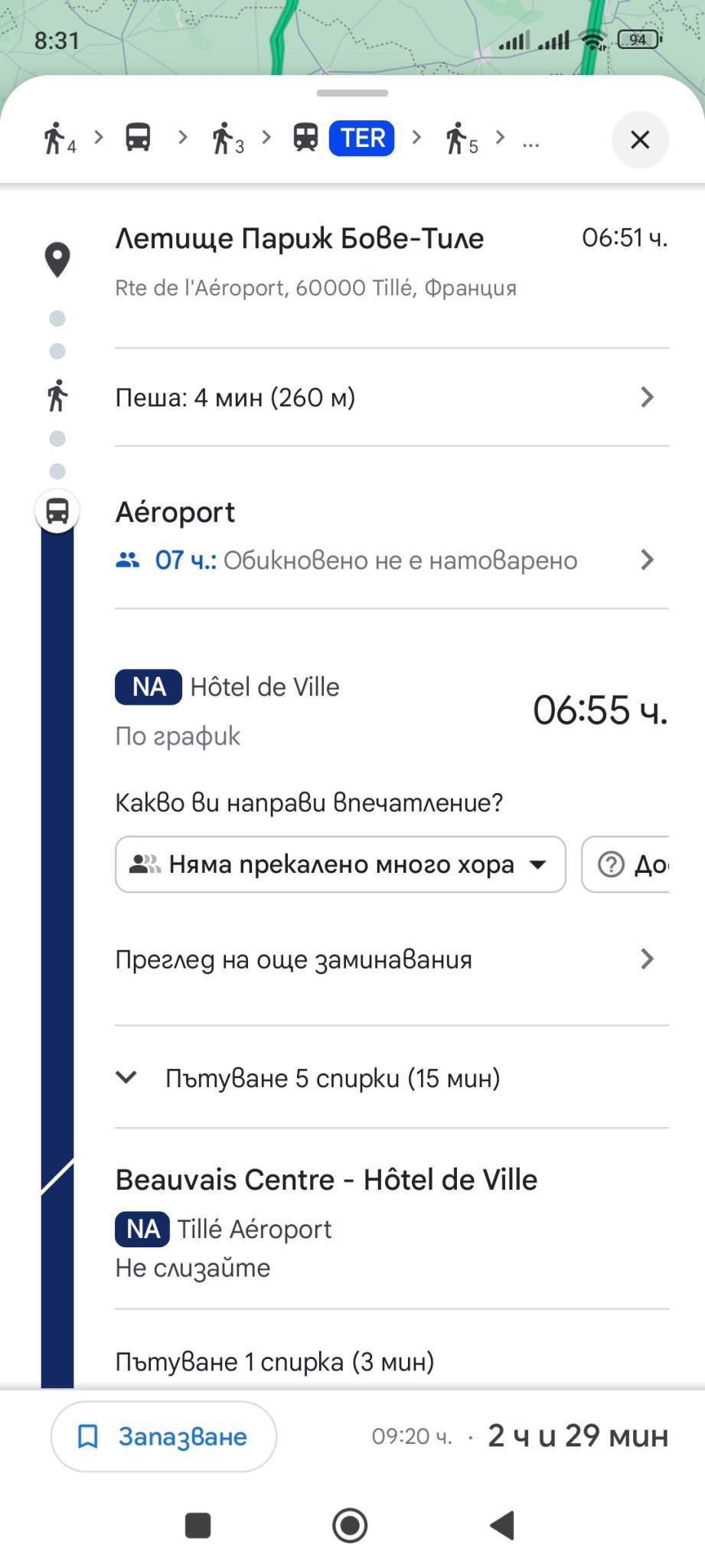Tap the first walking step icon in route summary
This screenshot has height=1568, width=705.
click(58, 139)
